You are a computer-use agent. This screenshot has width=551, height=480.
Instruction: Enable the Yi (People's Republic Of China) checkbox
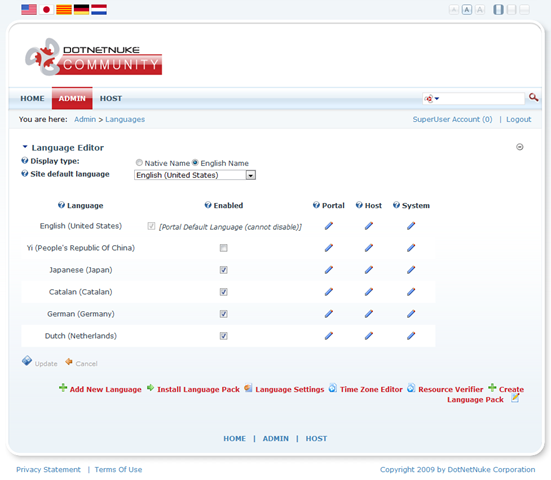point(223,248)
